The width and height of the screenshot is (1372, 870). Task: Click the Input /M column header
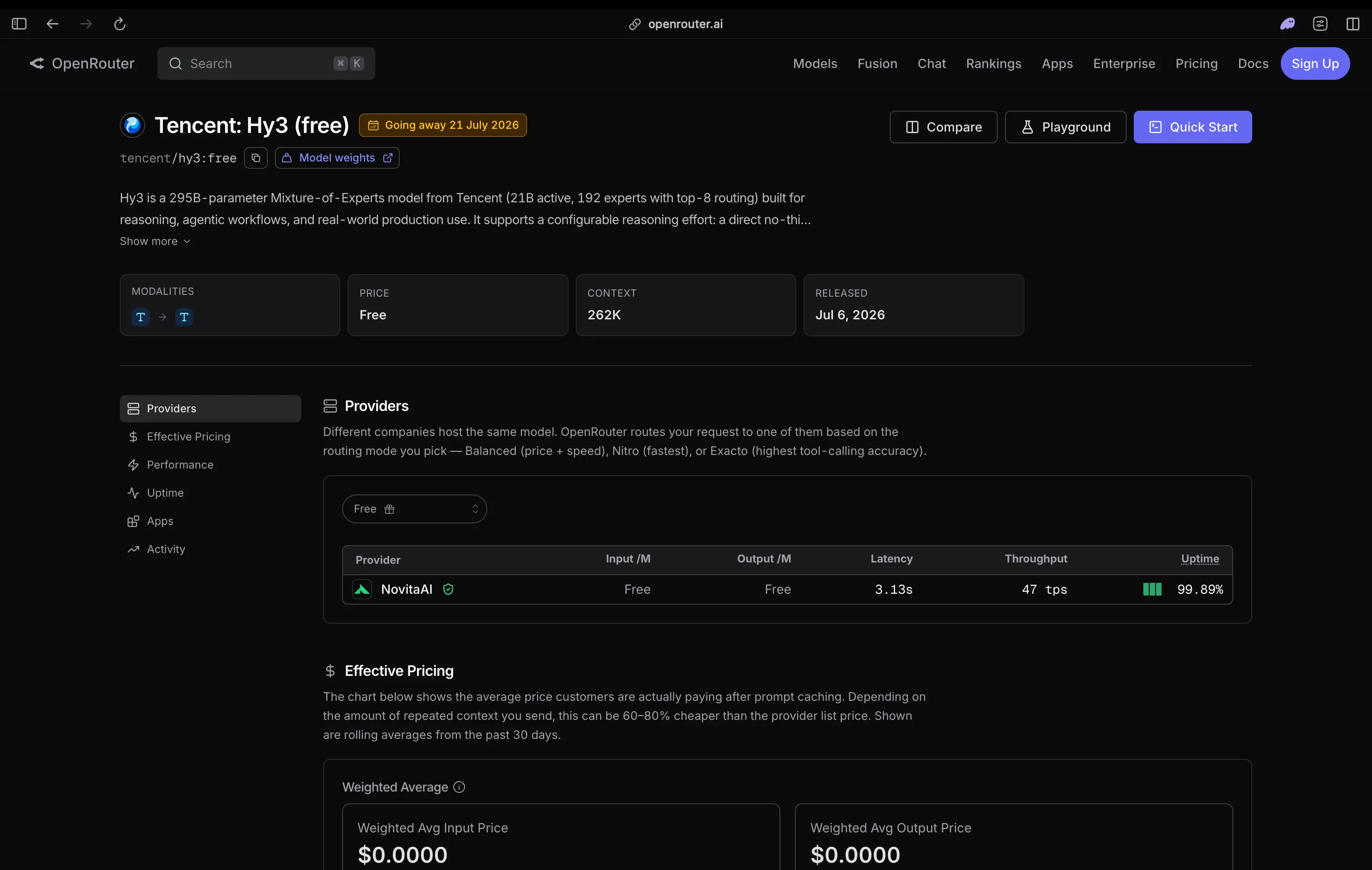628,558
